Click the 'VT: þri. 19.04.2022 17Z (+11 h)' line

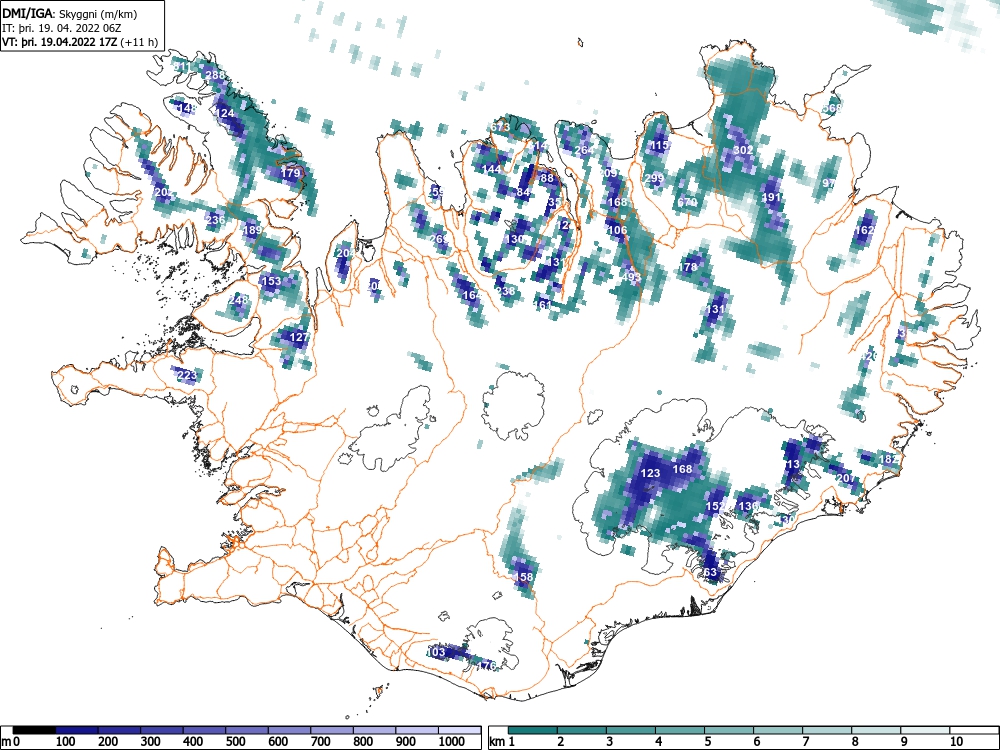click(80, 42)
